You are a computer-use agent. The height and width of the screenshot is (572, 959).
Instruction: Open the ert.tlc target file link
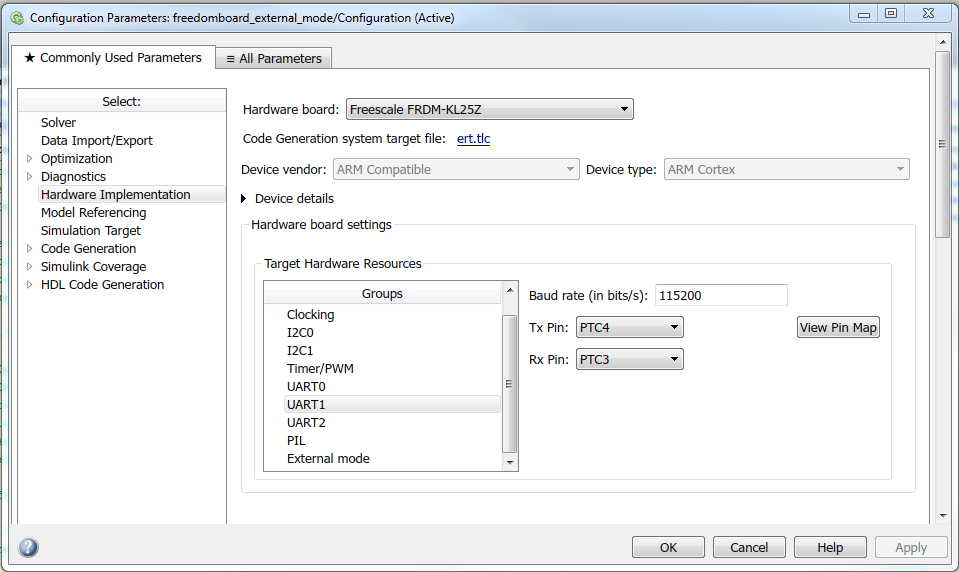coord(473,139)
